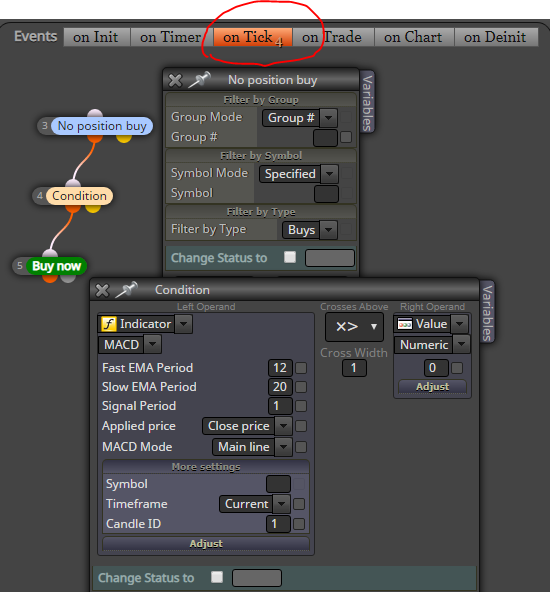Open Variables side tab of Condition panel
The width and height of the screenshot is (550, 592).
point(487,312)
